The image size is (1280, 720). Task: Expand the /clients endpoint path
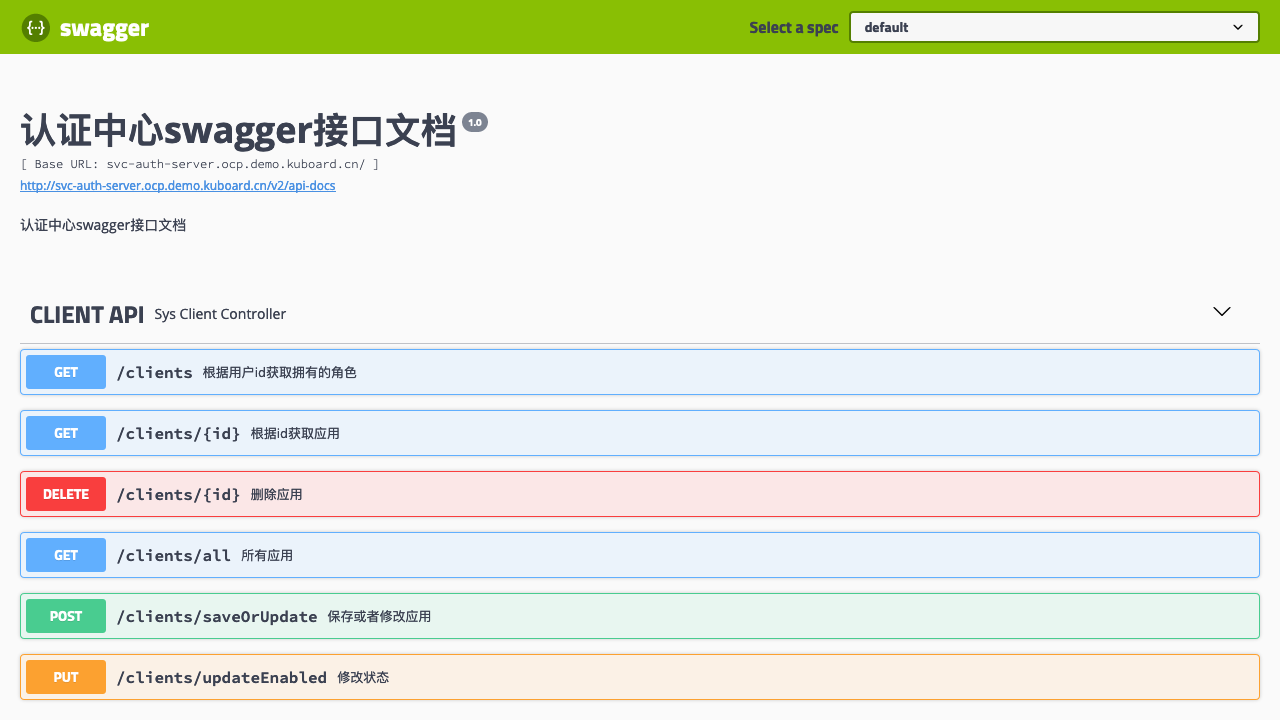click(155, 373)
